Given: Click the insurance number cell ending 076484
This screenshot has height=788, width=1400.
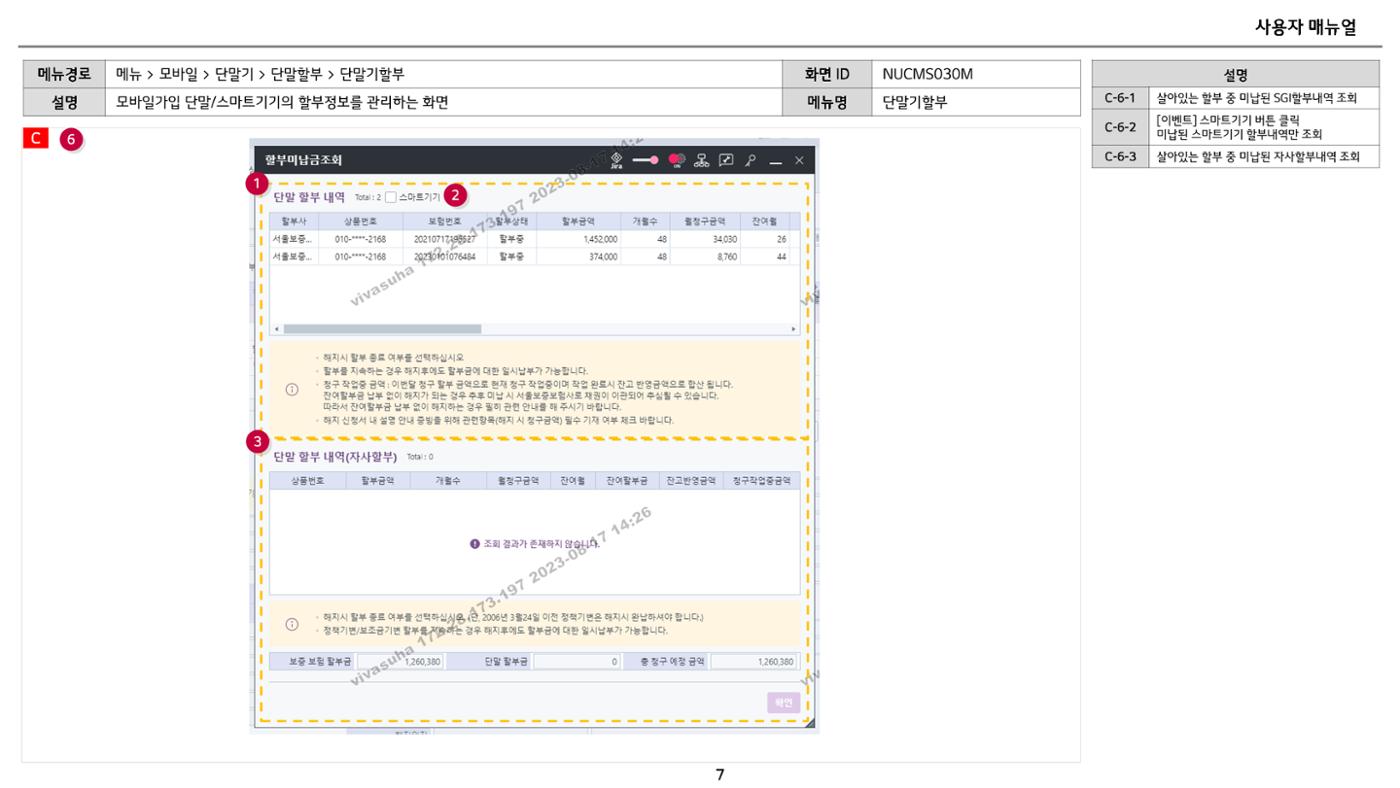Looking at the screenshot, I should (445, 256).
